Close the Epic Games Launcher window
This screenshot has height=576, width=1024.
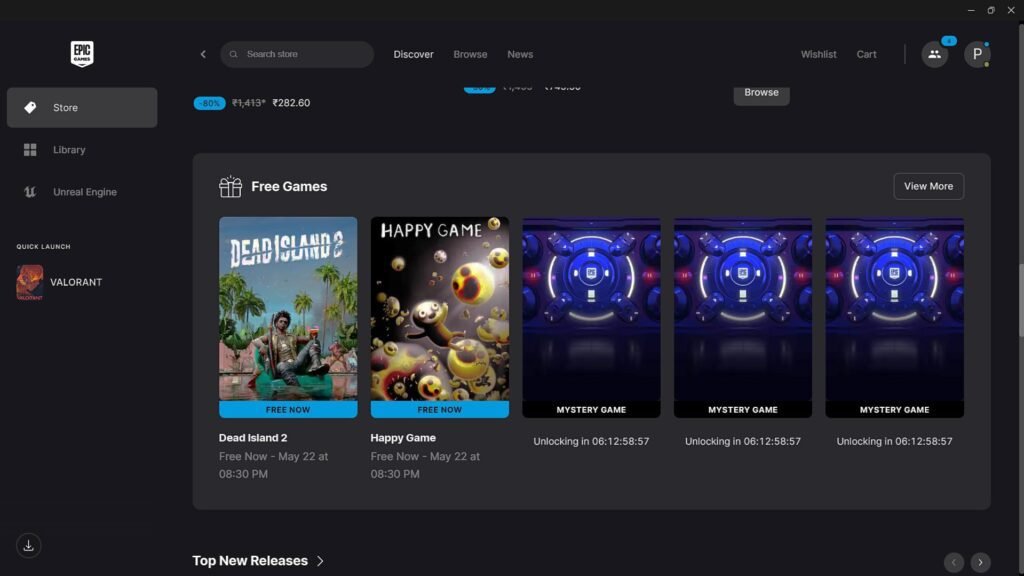(x=1011, y=10)
